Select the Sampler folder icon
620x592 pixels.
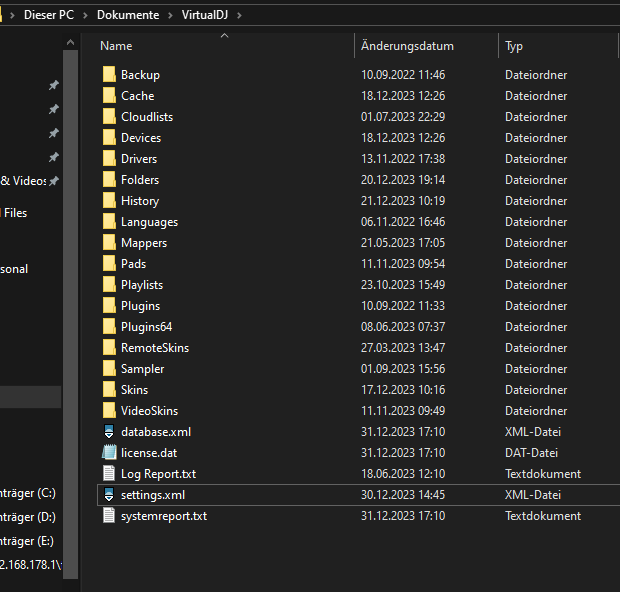click(x=109, y=368)
